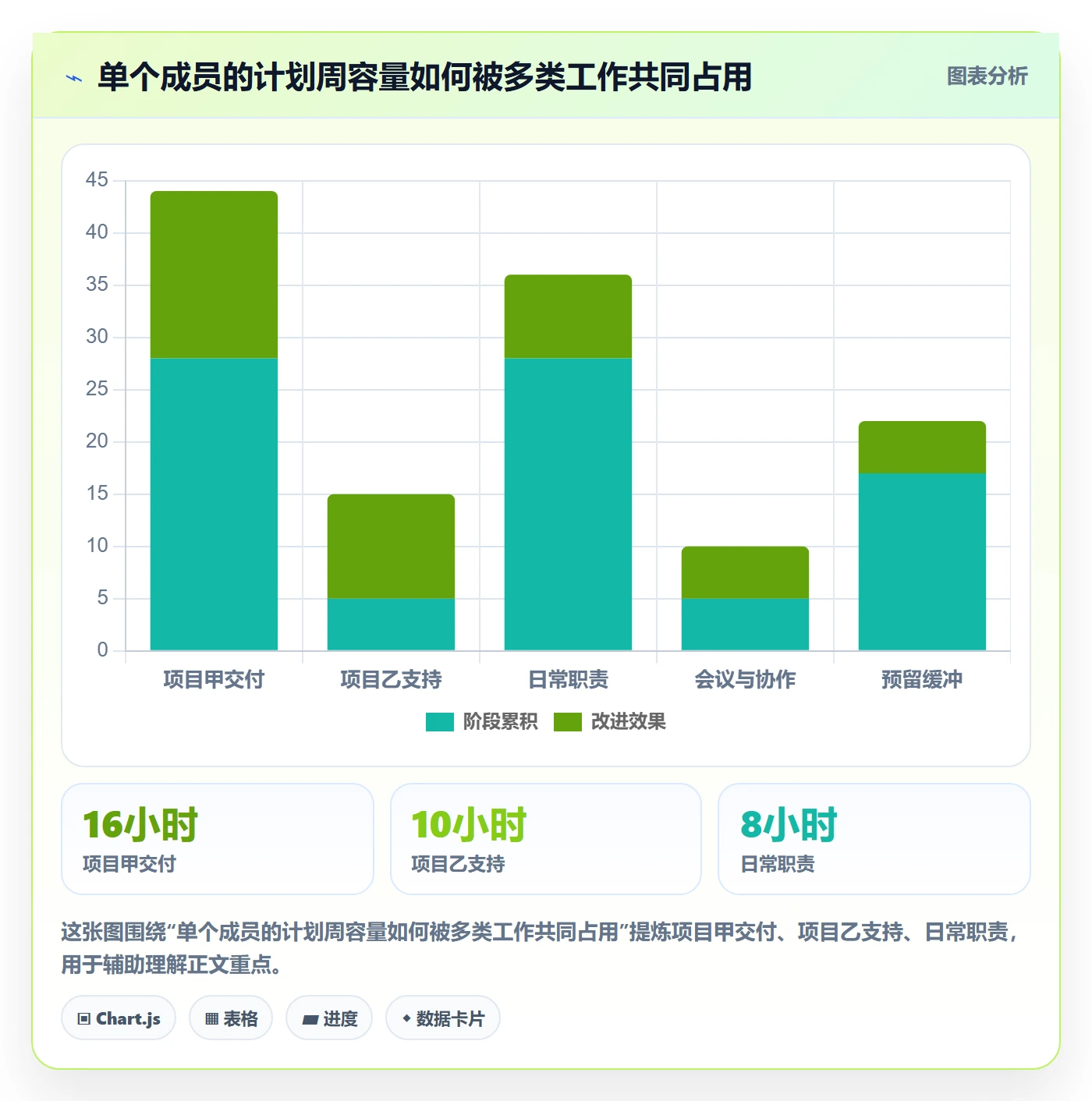Click the teal segment of 预留缓冲 bar

(x=922, y=561)
